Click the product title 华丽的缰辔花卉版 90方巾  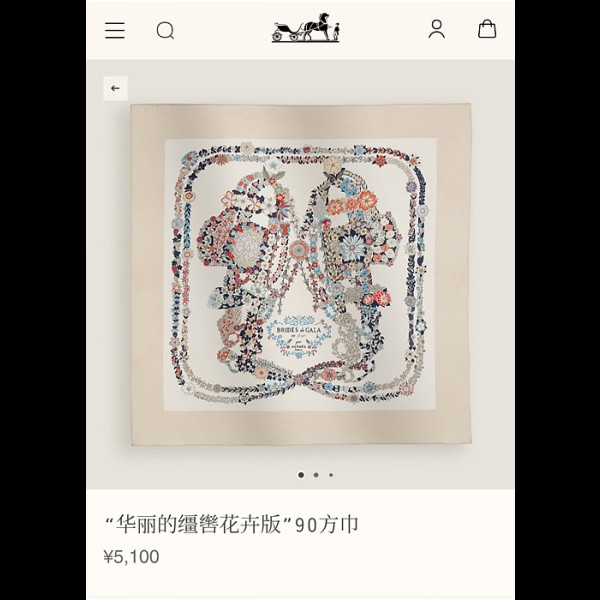pyautogui.click(x=232, y=525)
